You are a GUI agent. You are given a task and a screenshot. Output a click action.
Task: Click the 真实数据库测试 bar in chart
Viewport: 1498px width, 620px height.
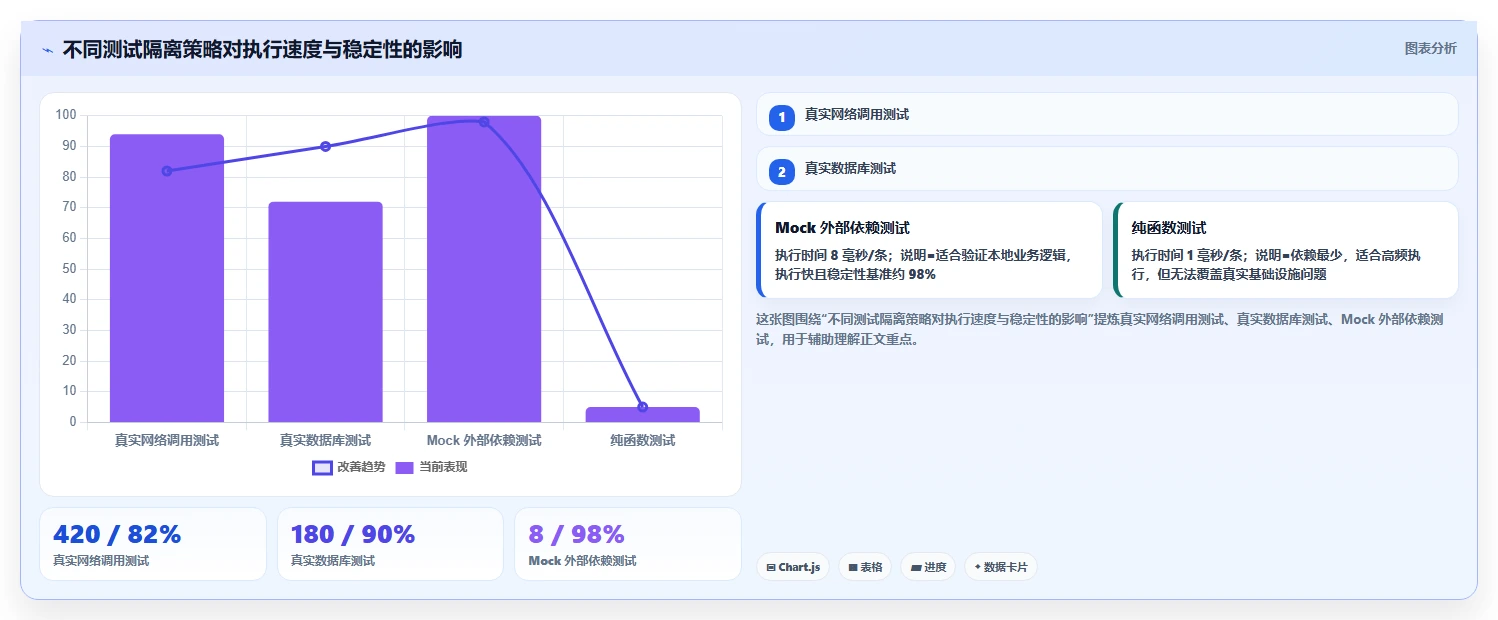[x=325, y=312]
